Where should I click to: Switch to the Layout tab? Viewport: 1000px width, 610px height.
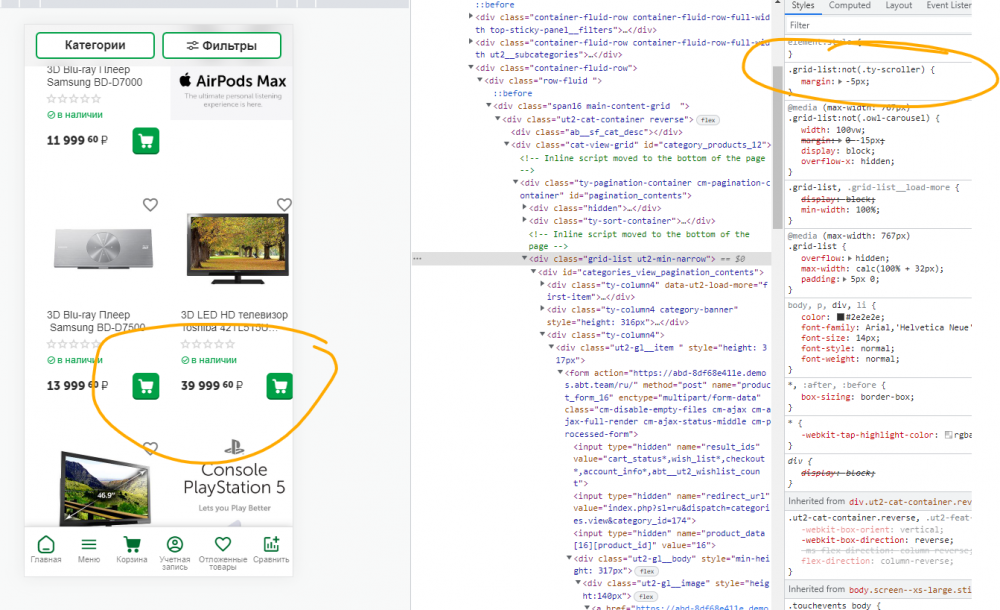[x=898, y=6]
